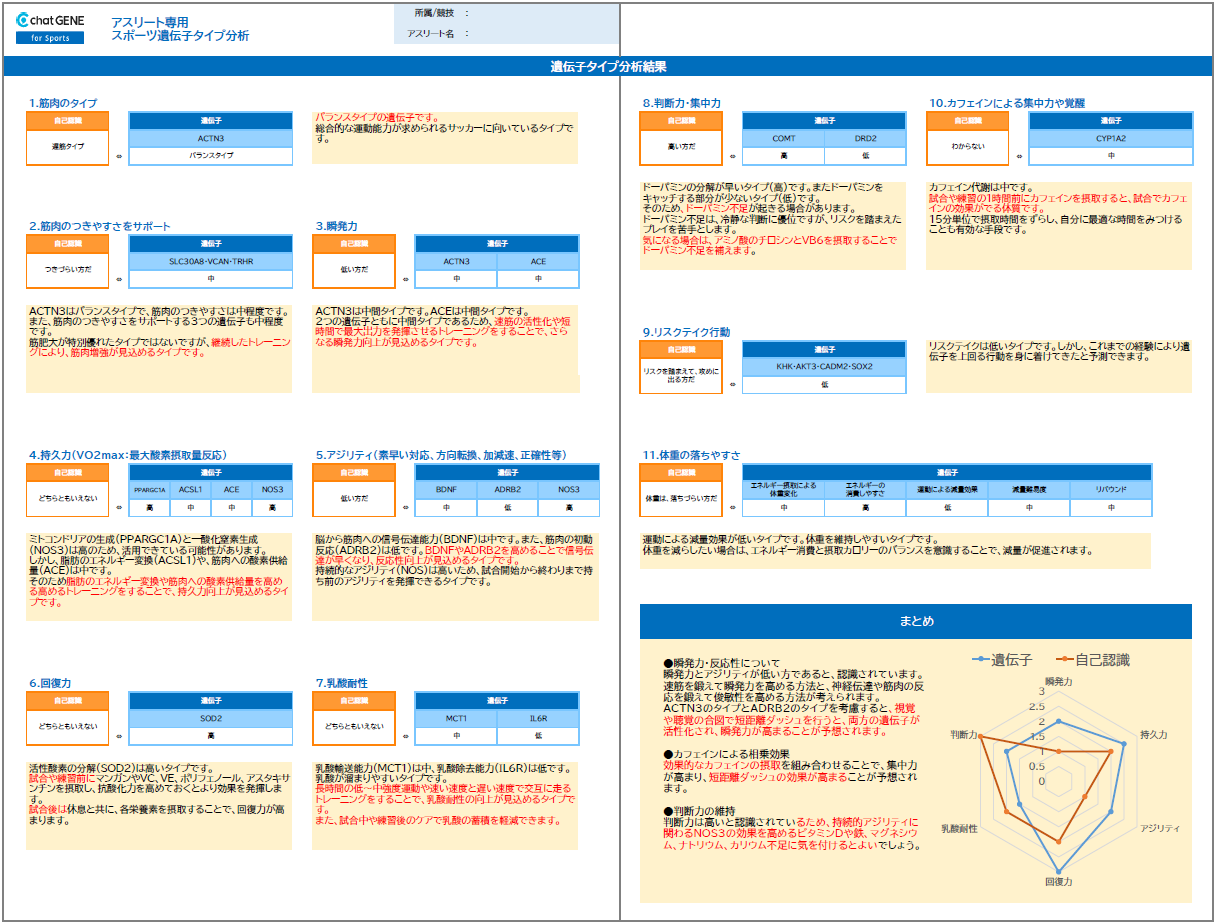This screenshot has height=924, width=1216.
Task: Select the バランスタイプ result cell
Action: coord(211,156)
